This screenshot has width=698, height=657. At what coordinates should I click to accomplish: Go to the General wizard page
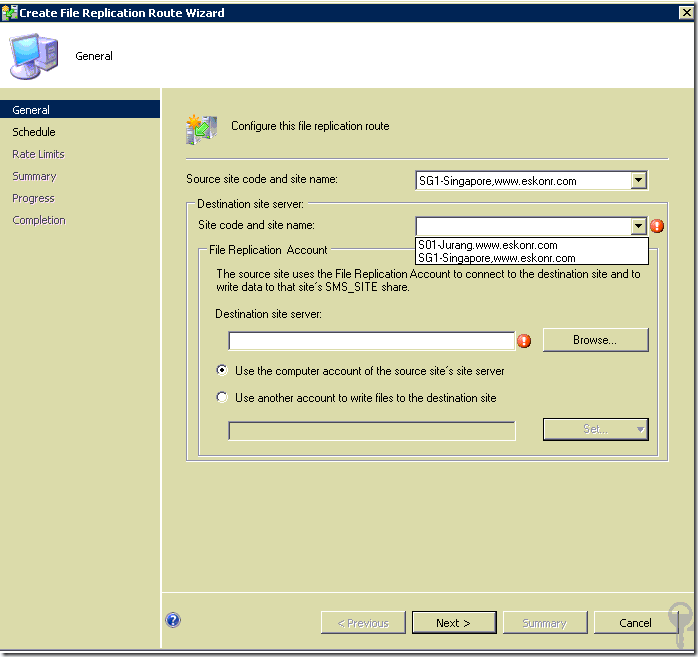point(80,110)
